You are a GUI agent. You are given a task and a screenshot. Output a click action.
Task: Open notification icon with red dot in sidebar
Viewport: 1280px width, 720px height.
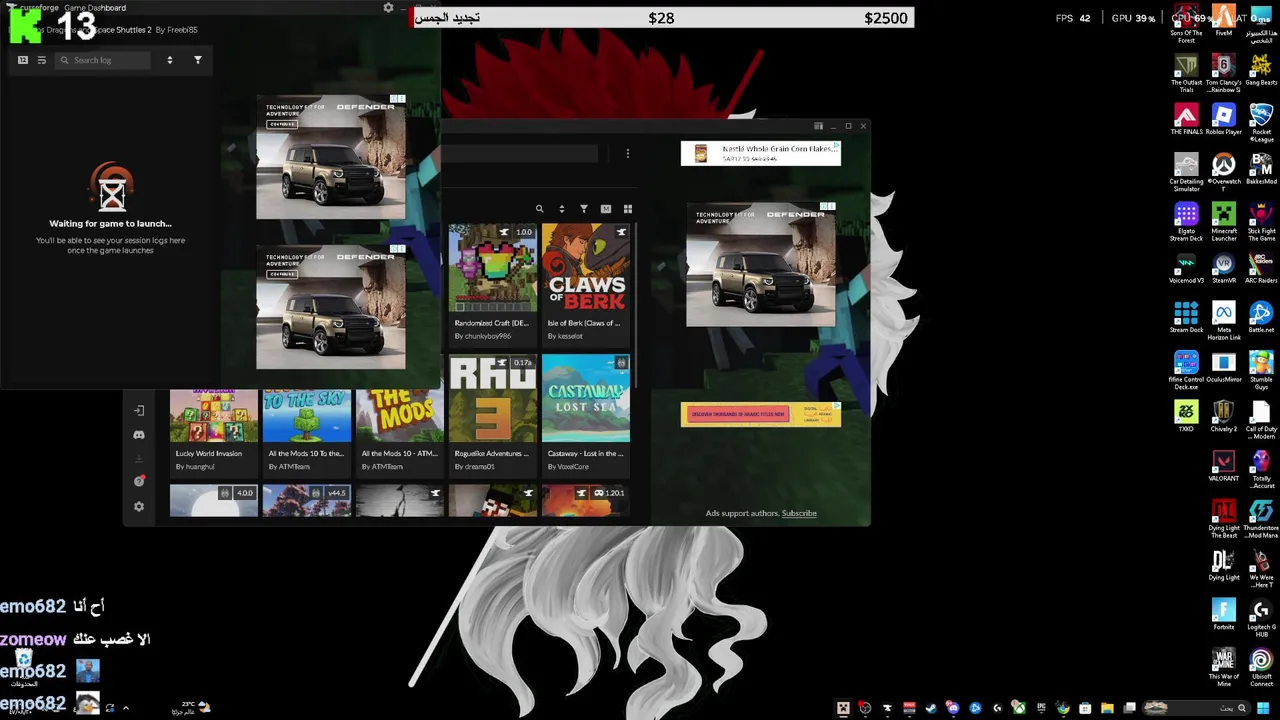tap(139, 482)
